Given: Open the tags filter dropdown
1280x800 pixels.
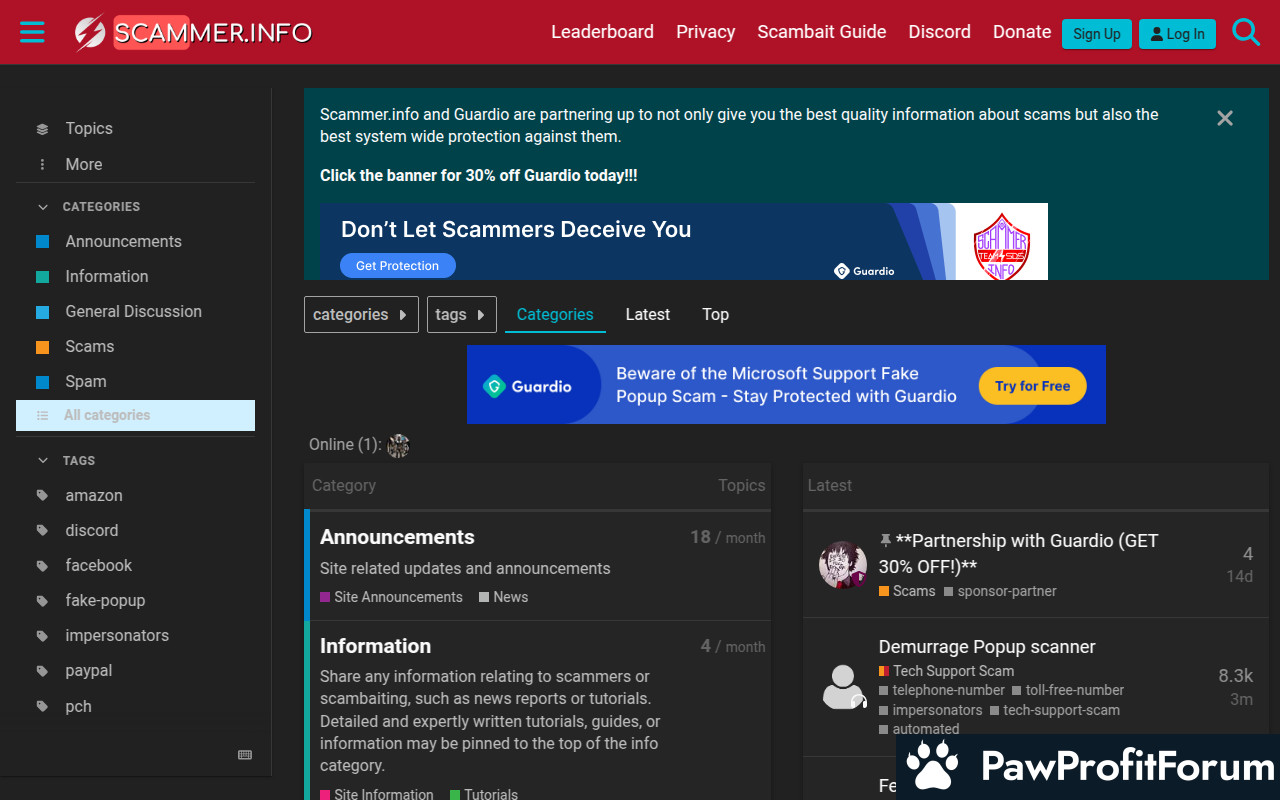Looking at the screenshot, I should (x=462, y=314).
